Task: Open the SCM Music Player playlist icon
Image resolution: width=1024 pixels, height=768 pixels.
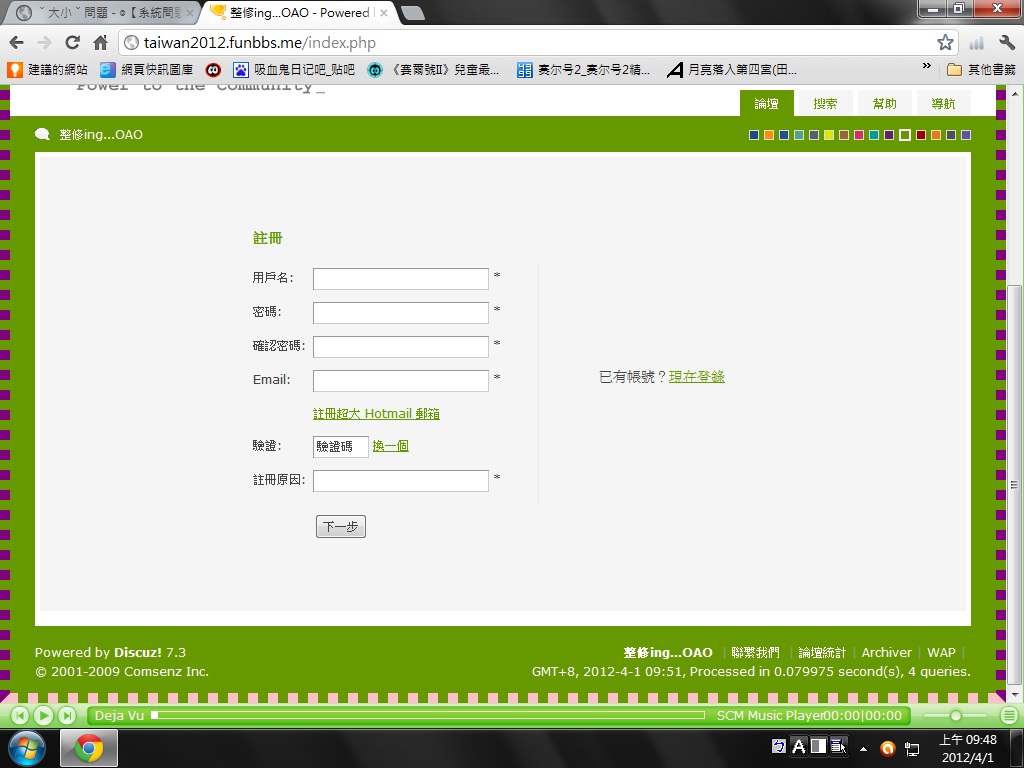Action: (1009, 715)
